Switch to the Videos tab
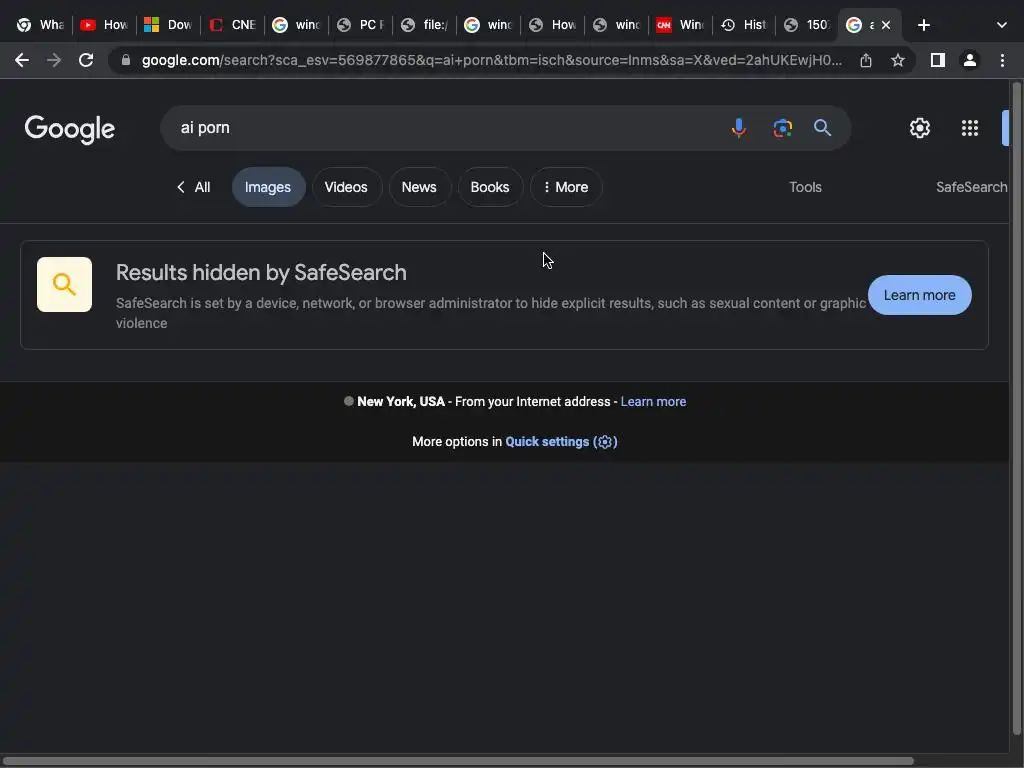Screen dimensions: 1024x768 click(346, 187)
